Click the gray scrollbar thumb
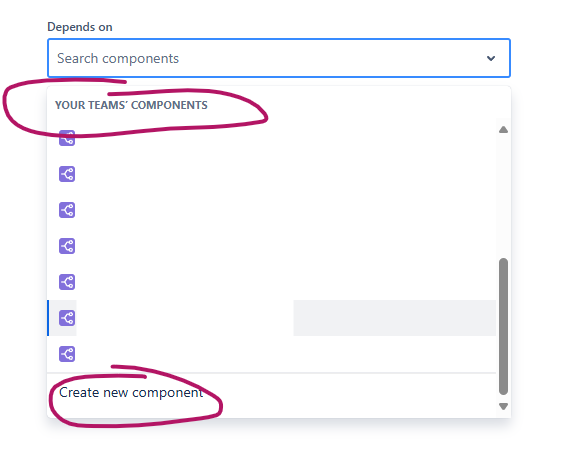This screenshot has height=465, width=562. pos(503,326)
